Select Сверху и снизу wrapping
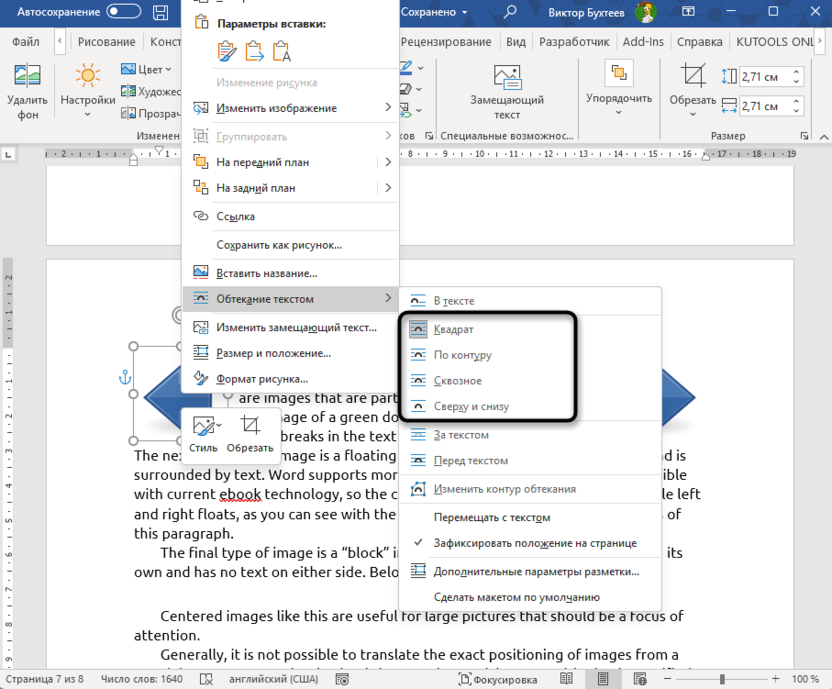This screenshot has height=689, width=832. point(530,407)
